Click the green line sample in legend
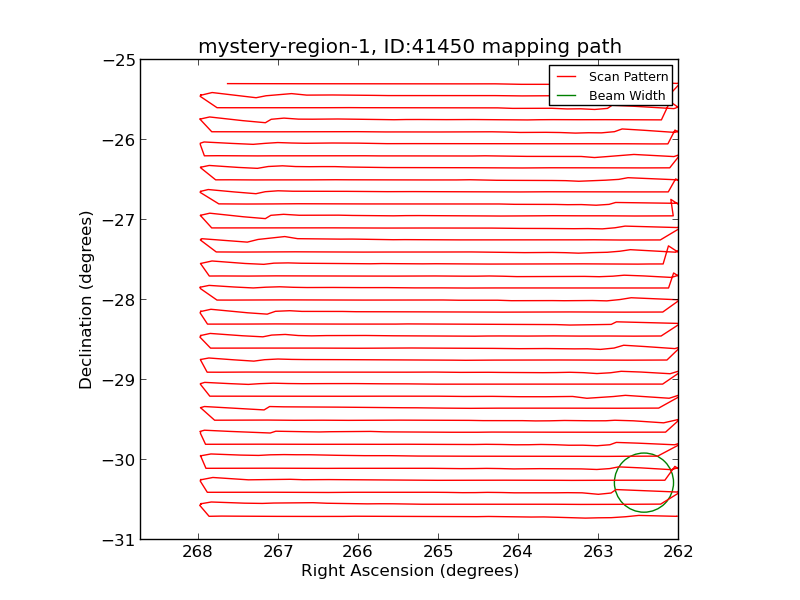 pos(566,96)
